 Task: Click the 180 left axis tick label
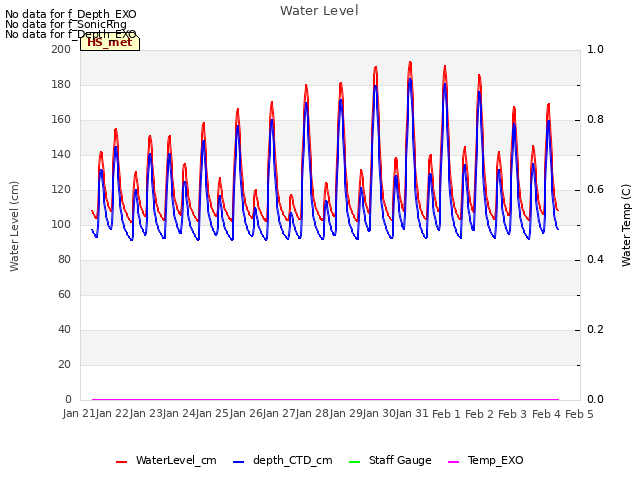point(61,84)
